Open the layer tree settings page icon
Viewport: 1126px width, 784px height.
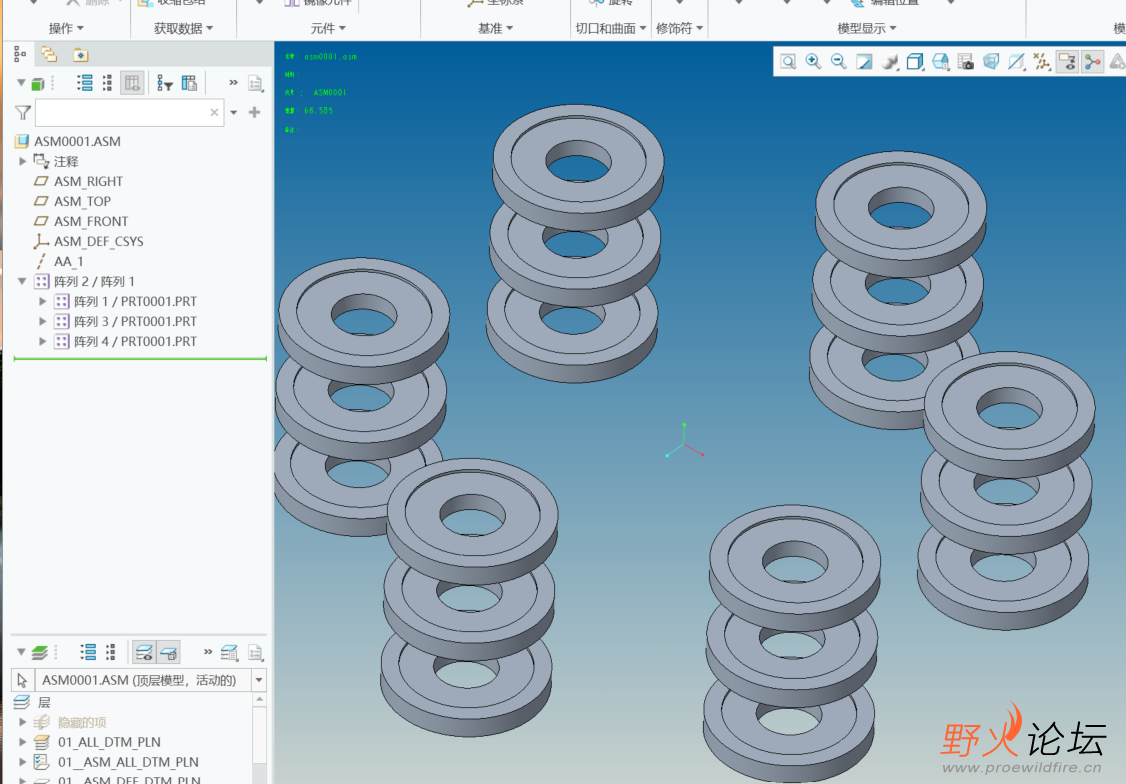point(256,653)
